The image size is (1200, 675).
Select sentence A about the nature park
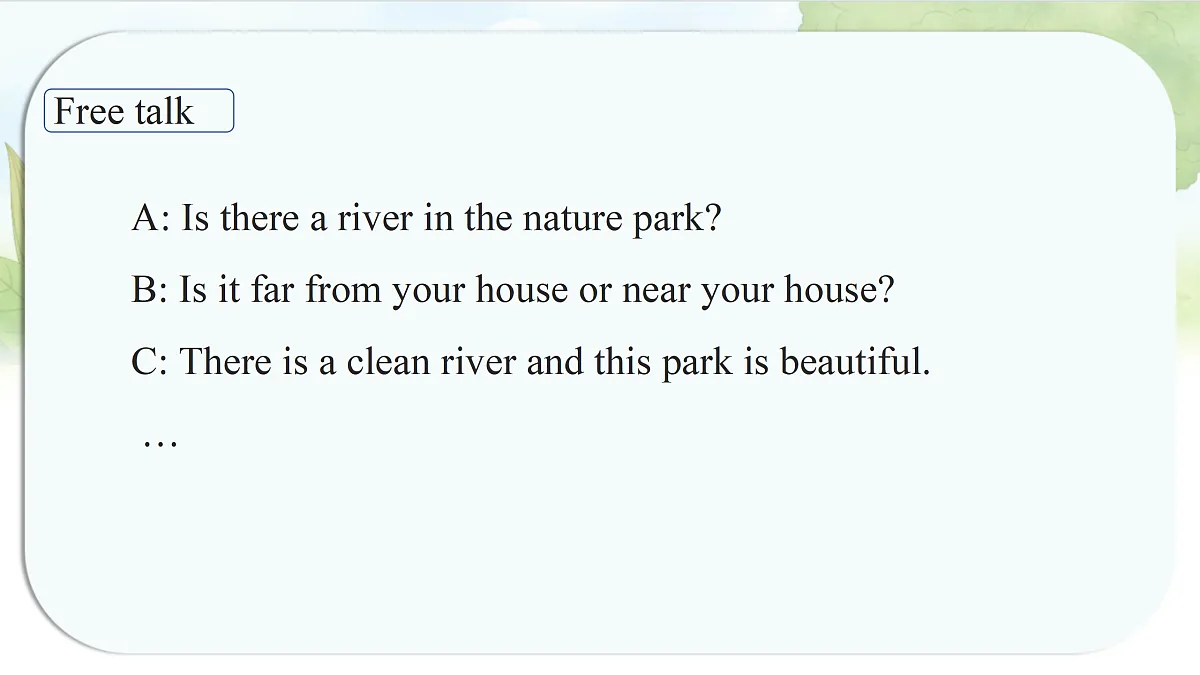click(426, 218)
